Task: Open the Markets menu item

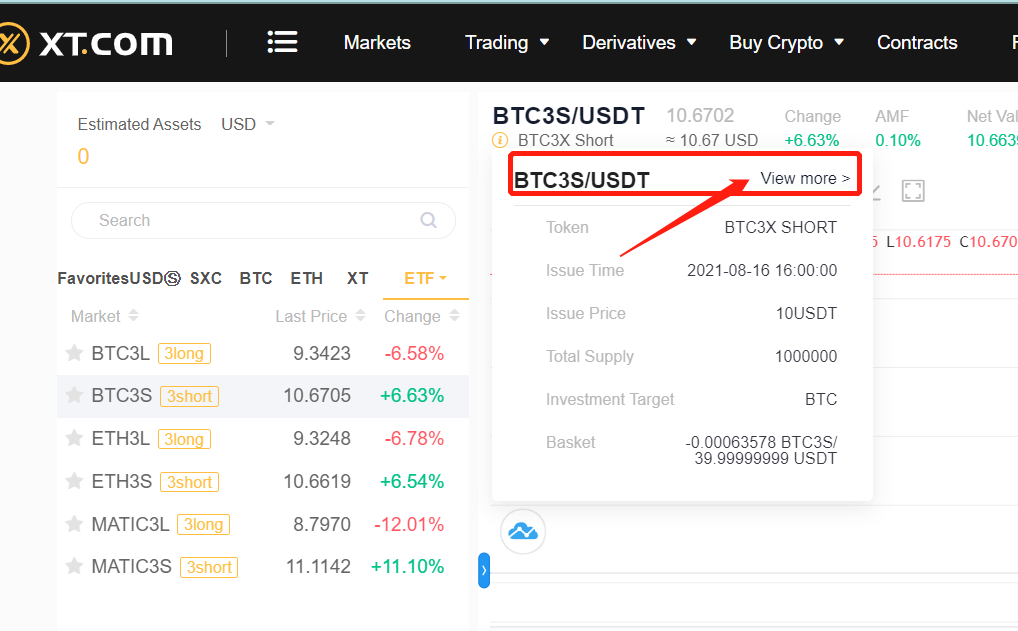Action: pos(377,43)
